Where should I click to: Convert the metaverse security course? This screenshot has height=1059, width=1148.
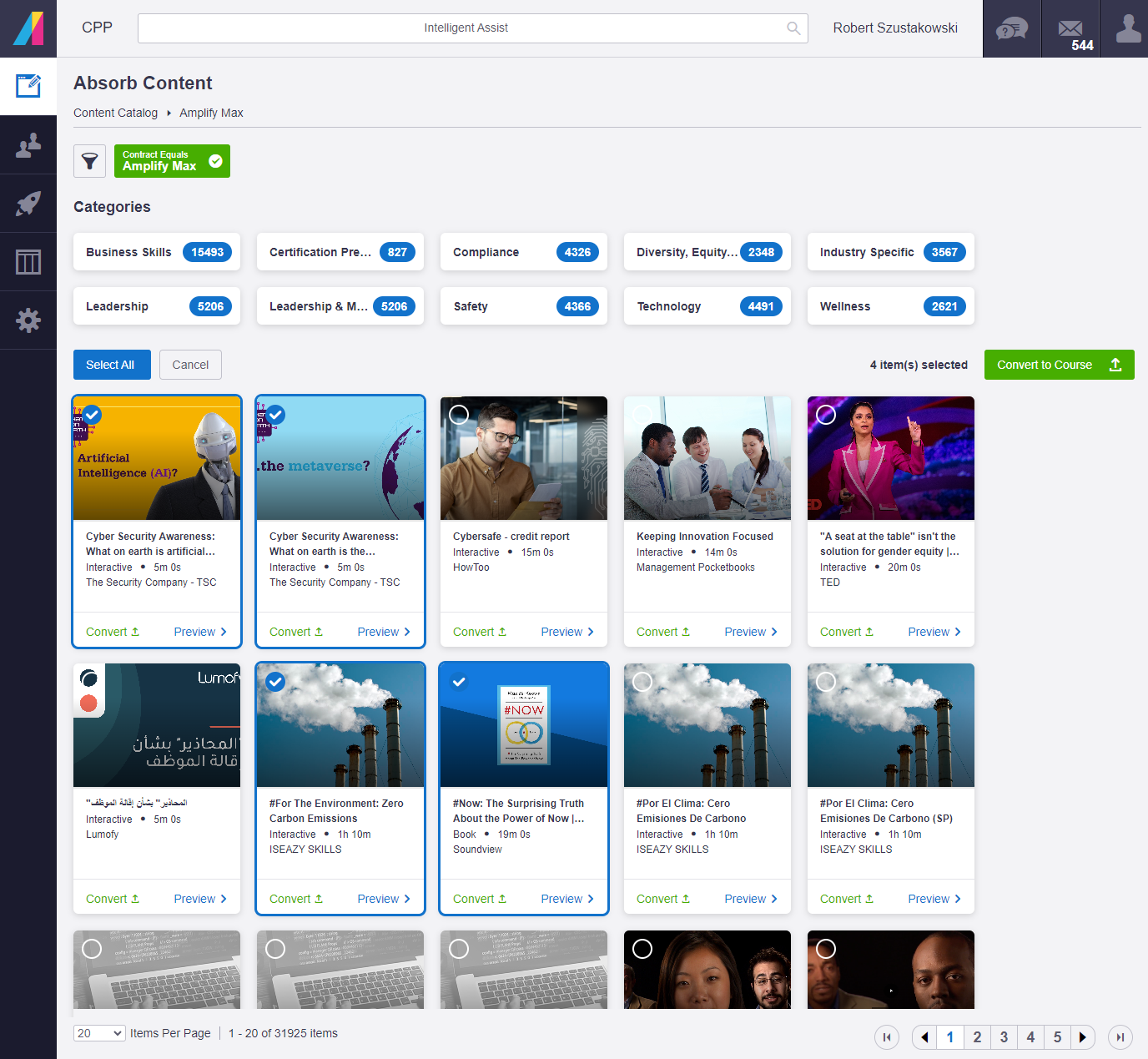point(296,632)
